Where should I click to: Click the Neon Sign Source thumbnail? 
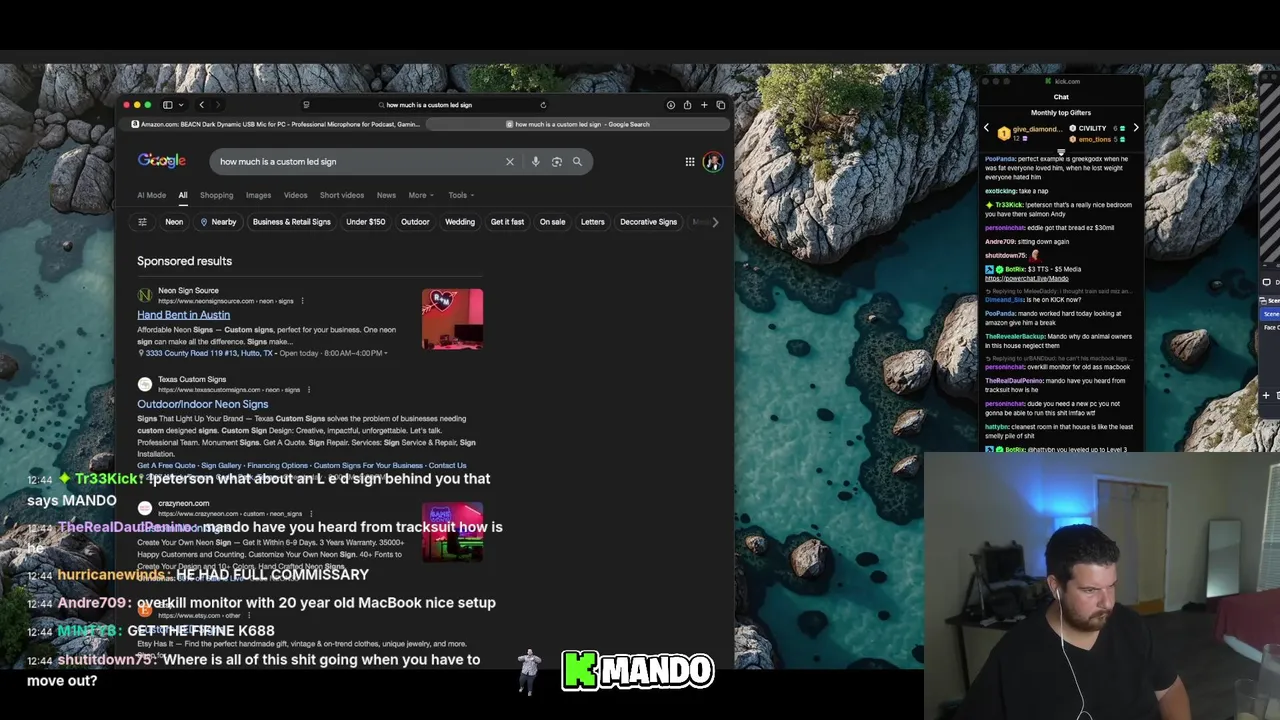452,319
